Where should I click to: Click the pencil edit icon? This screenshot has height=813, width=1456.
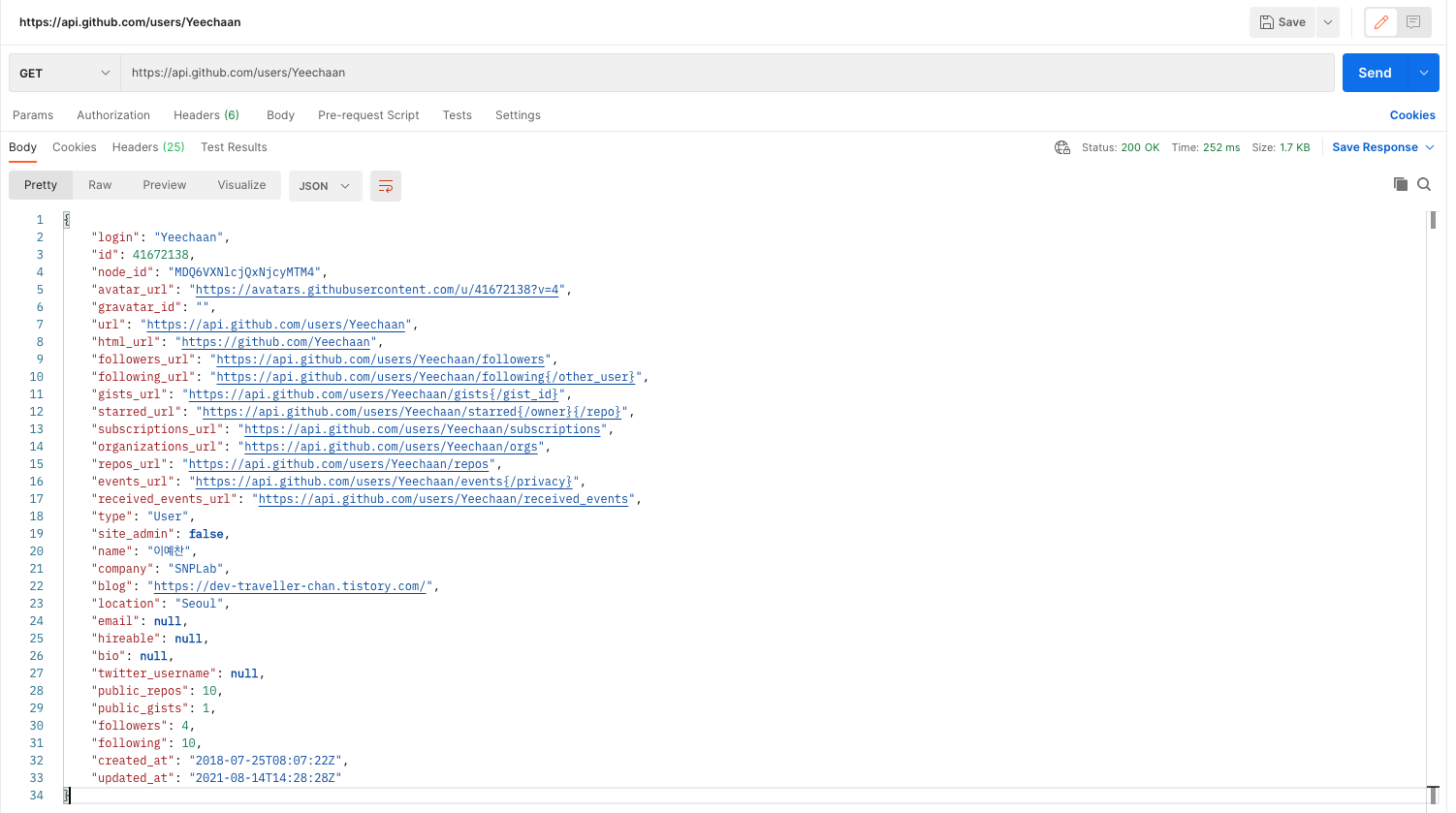pyautogui.click(x=1381, y=22)
